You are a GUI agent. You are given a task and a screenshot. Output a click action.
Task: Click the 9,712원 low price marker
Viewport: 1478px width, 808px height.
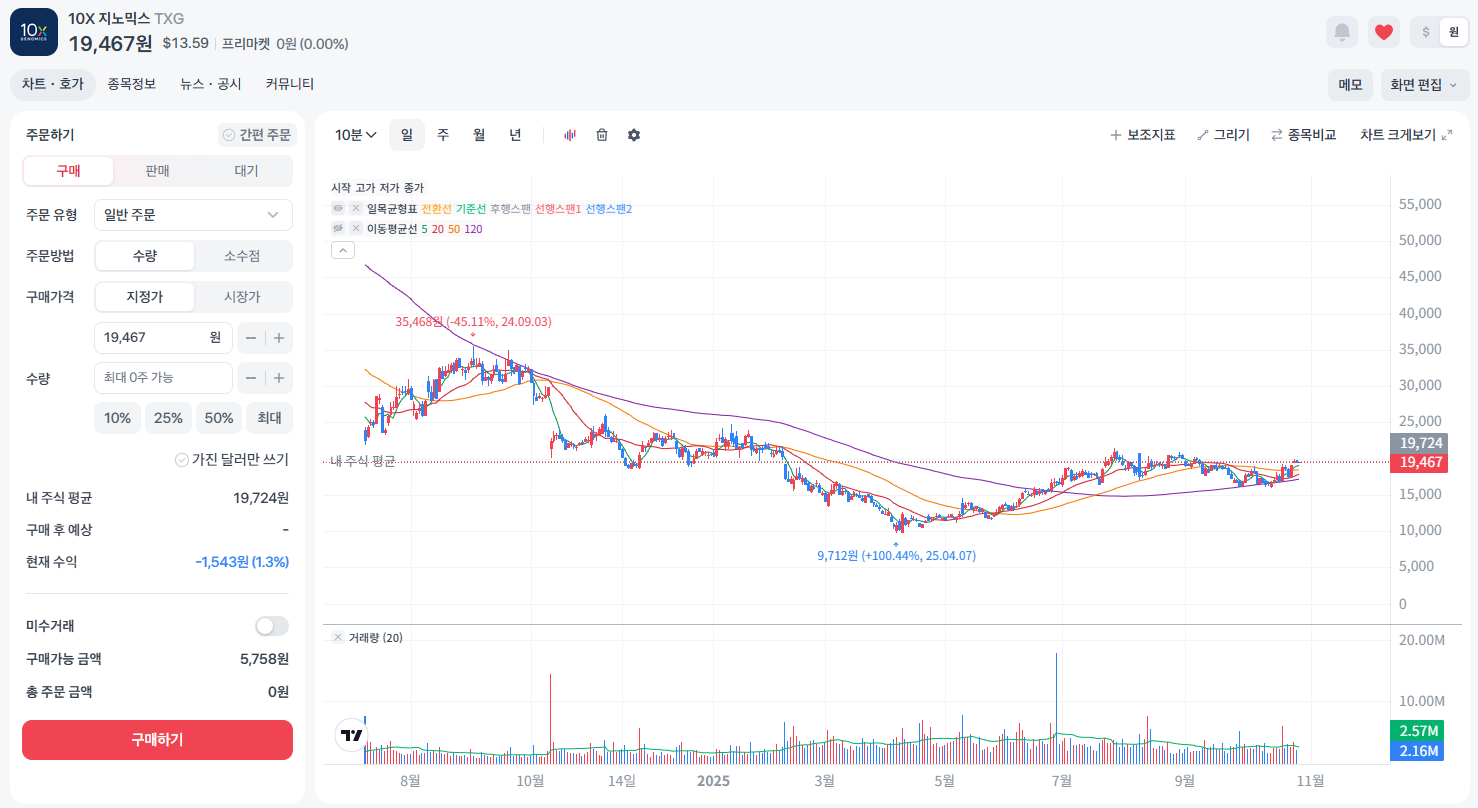click(896, 556)
